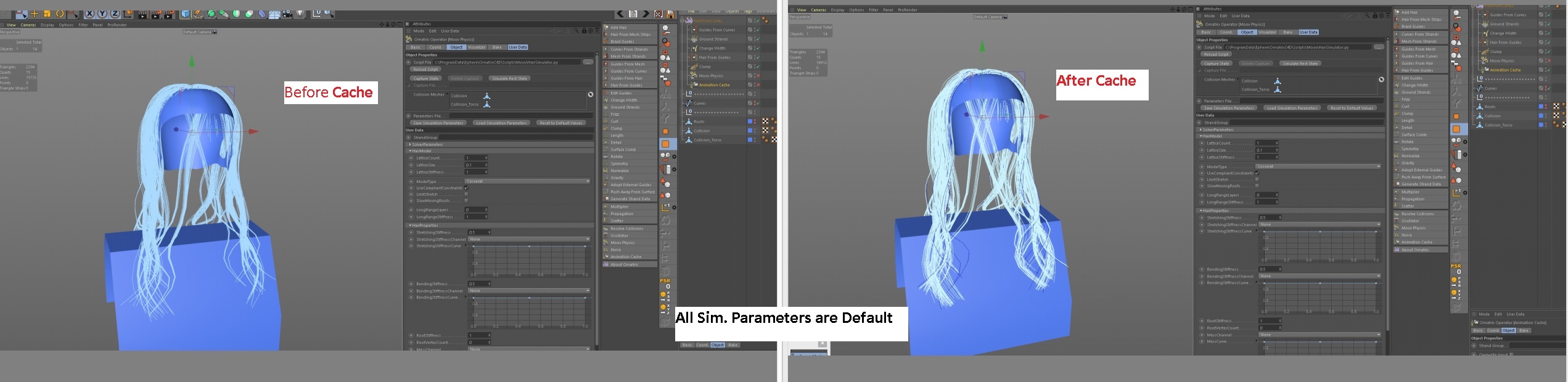Click the Cube primitive icon in toolbar
Viewport: 1568px width, 382px height.
coord(186,14)
